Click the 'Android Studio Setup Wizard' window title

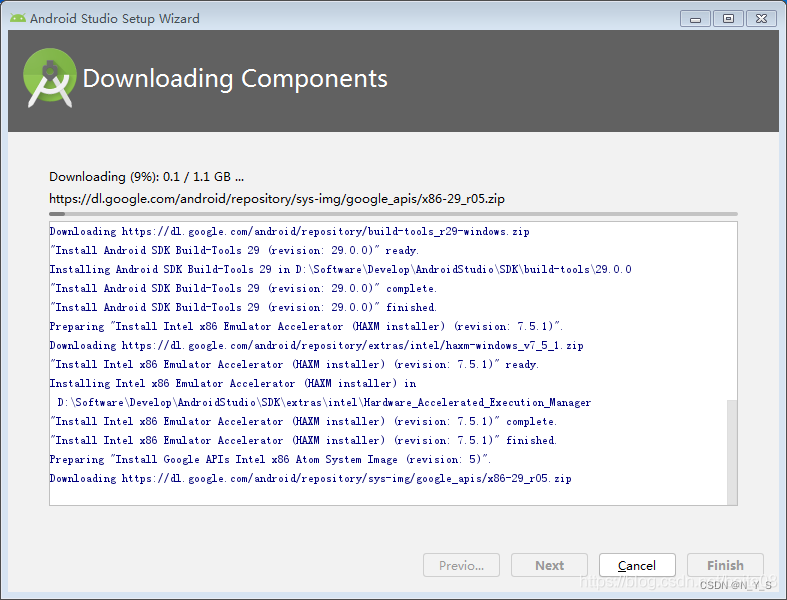pyautogui.click(x=114, y=19)
